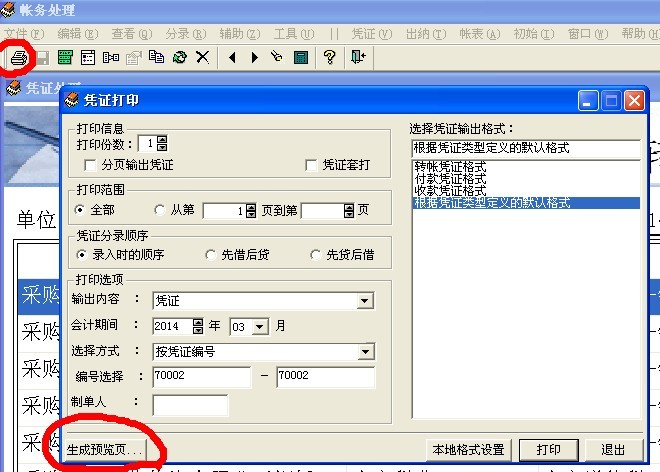Click the greyed document export icon
The height and width of the screenshot is (472, 660).
(134, 58)
